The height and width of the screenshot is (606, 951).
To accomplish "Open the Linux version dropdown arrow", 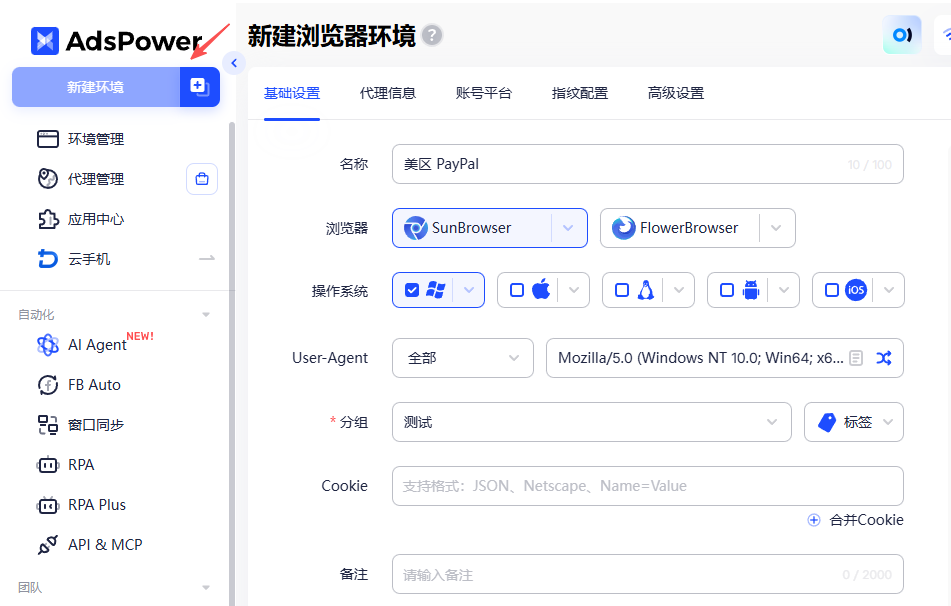I will point(679,290).
